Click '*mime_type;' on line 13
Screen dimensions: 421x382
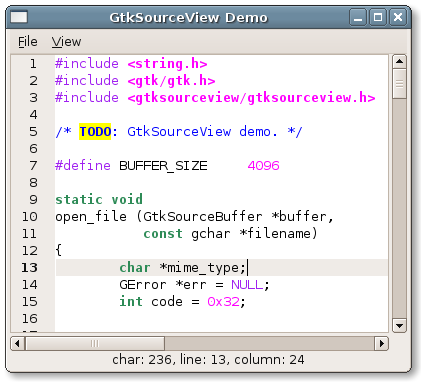click(203, 268)
